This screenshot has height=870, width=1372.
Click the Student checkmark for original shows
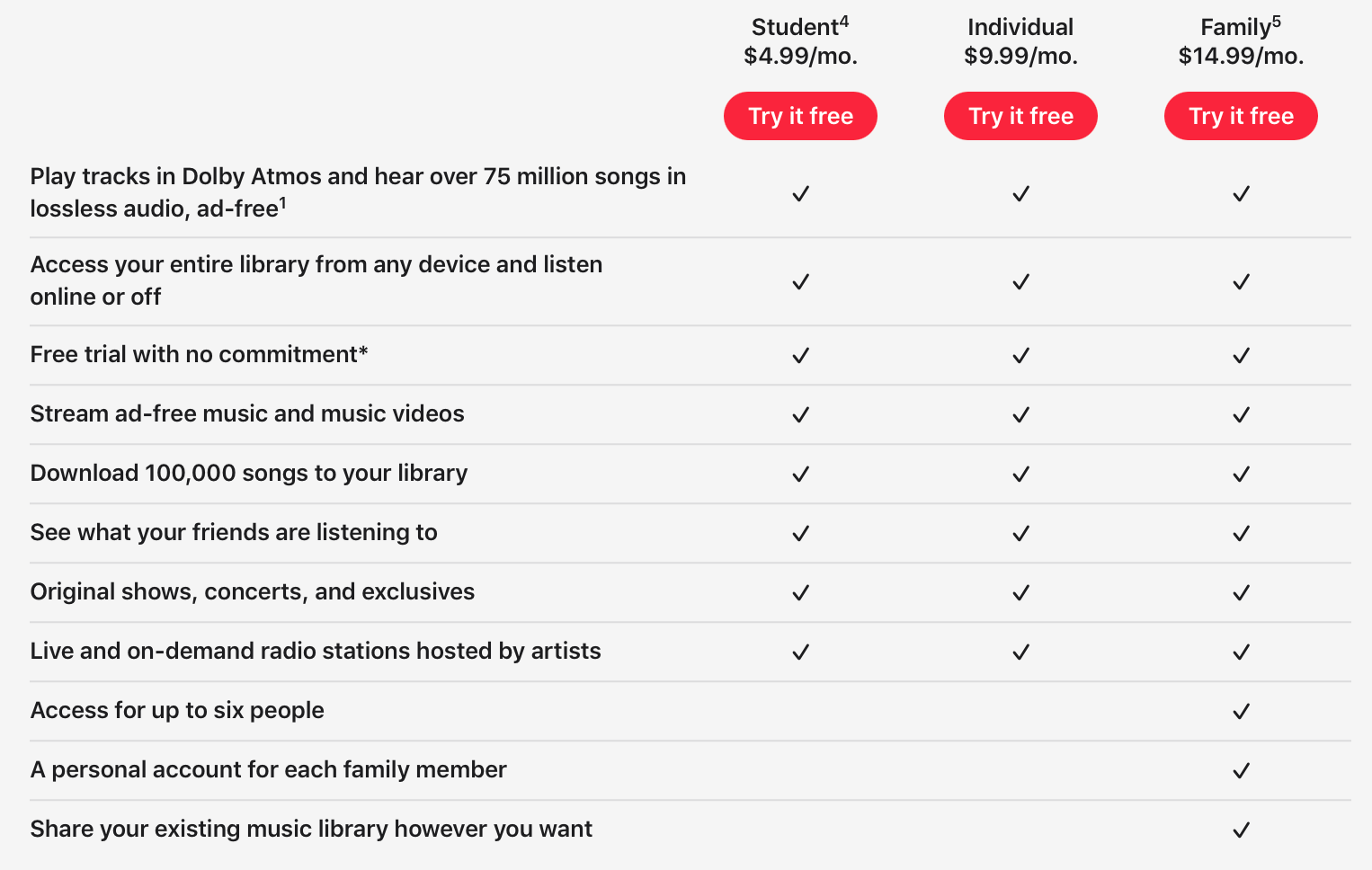[x=800, y=592]
